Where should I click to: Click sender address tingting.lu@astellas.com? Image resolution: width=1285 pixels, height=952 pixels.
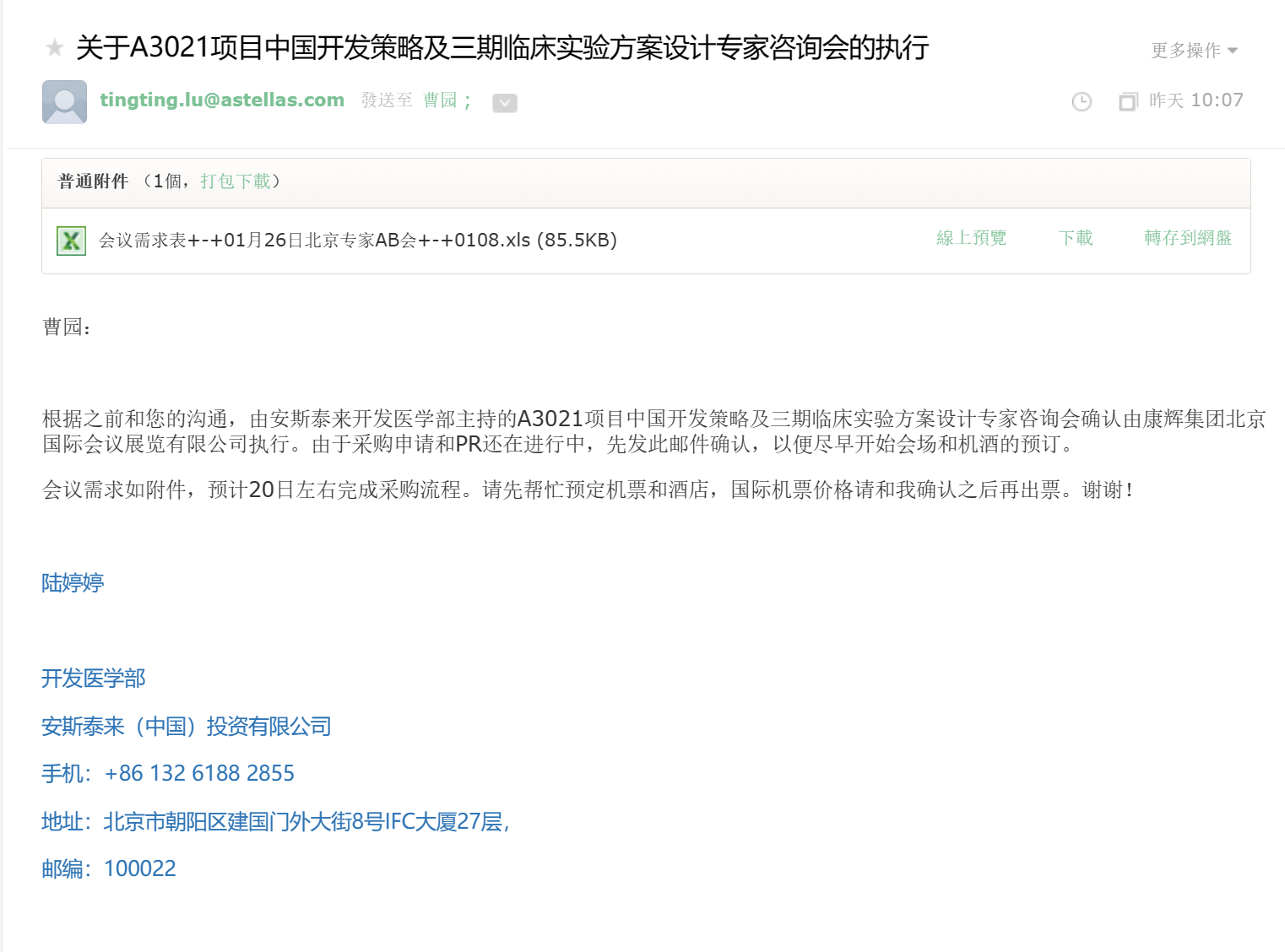tap(222, 100)
